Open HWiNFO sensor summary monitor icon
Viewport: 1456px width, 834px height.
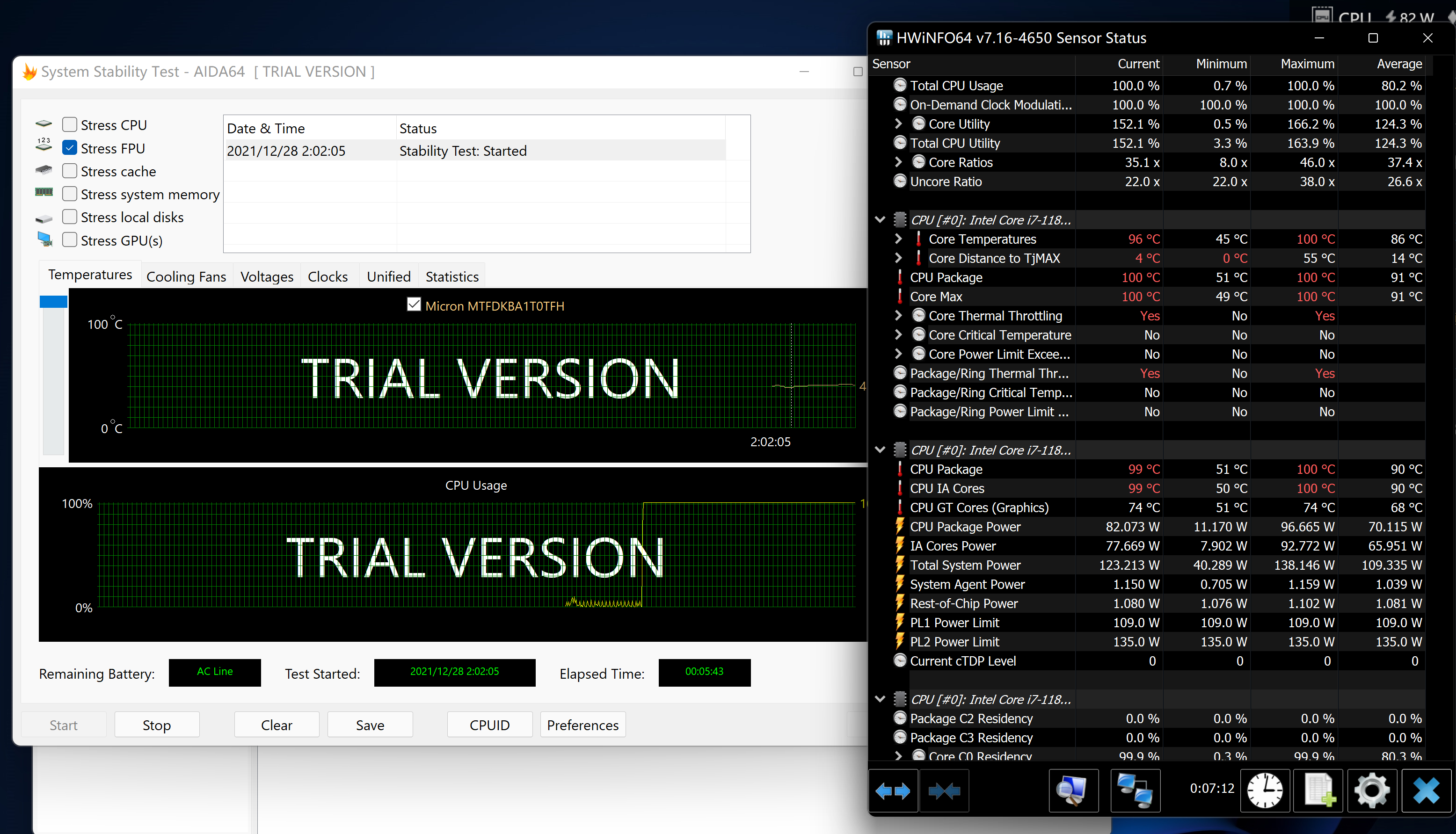point(1073,791)
